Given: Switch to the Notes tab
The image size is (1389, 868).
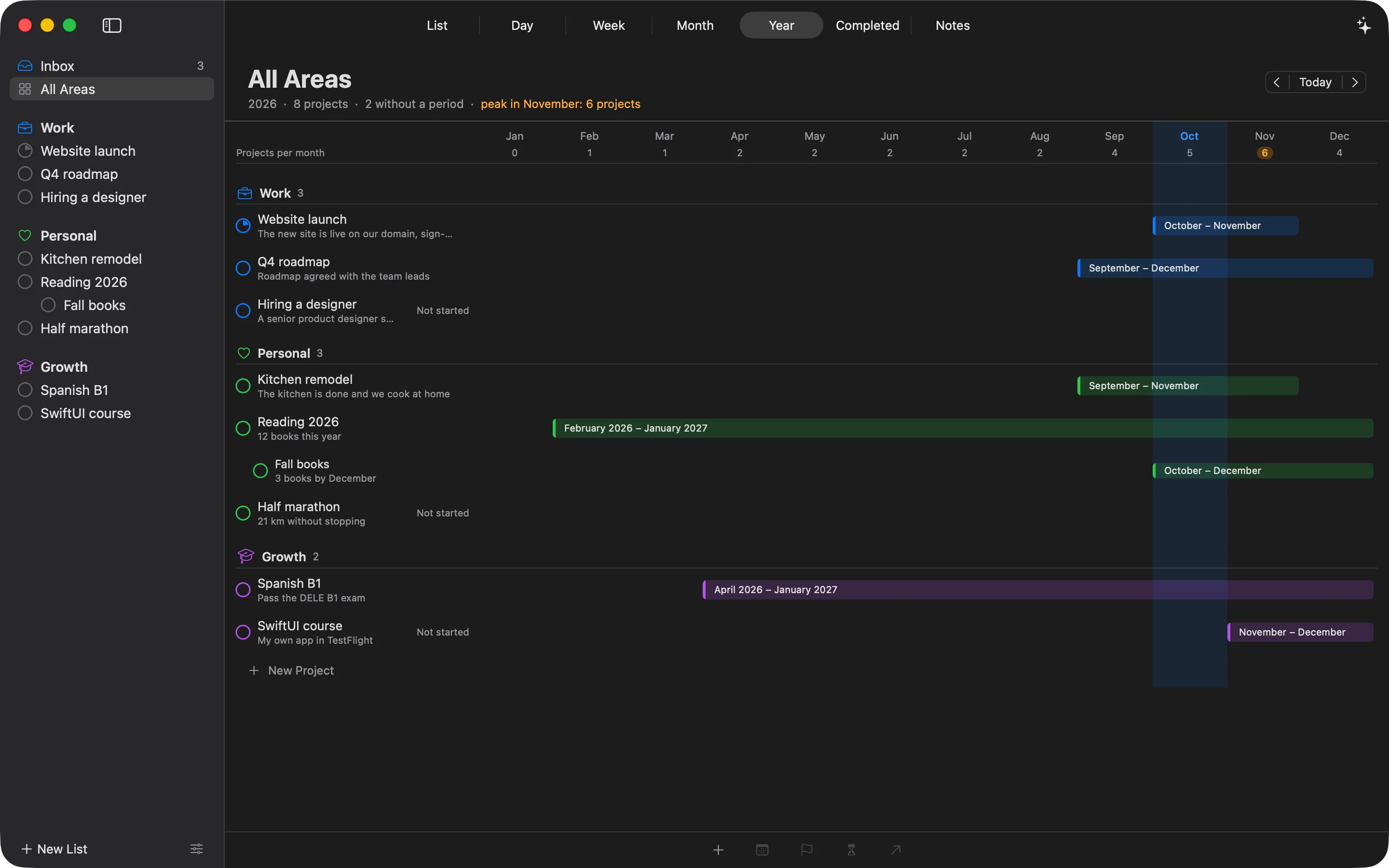Looking at the screenshot, I should (953, 25).
